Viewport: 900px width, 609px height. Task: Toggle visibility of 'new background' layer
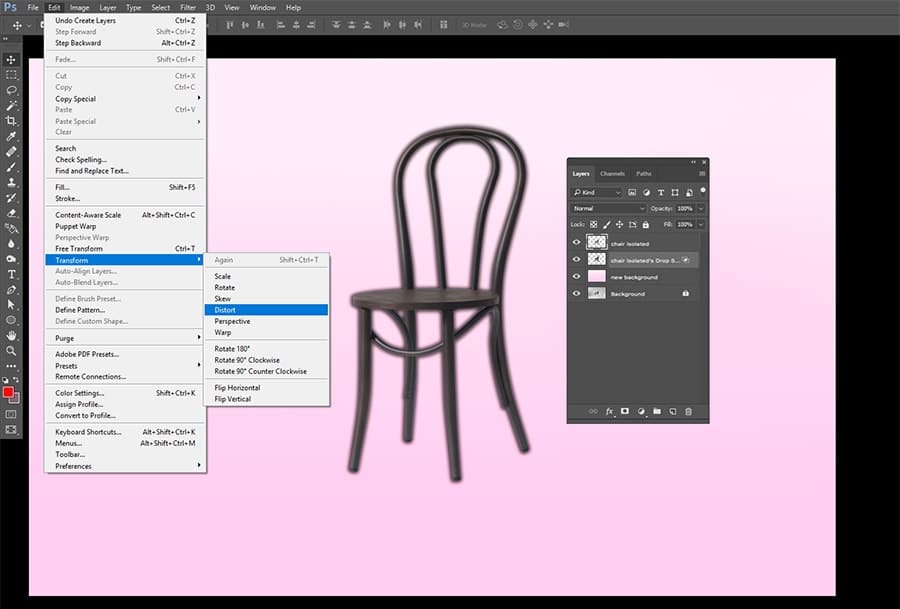click(576, 277)
